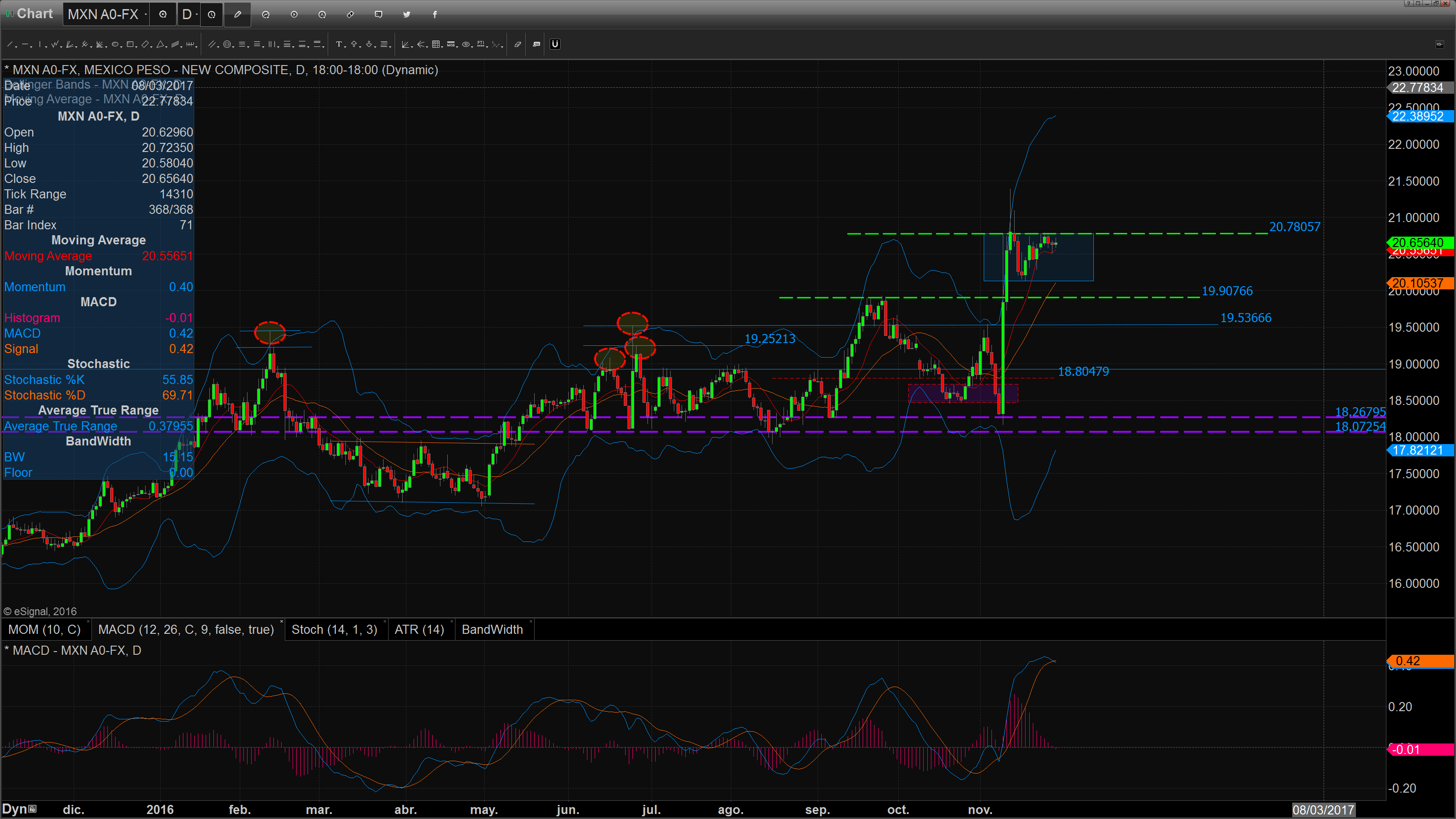Viewport: 1456px width, 819px height.
Task: Click the orange 0.42 MACD value tag
Action: [1420, 661]
